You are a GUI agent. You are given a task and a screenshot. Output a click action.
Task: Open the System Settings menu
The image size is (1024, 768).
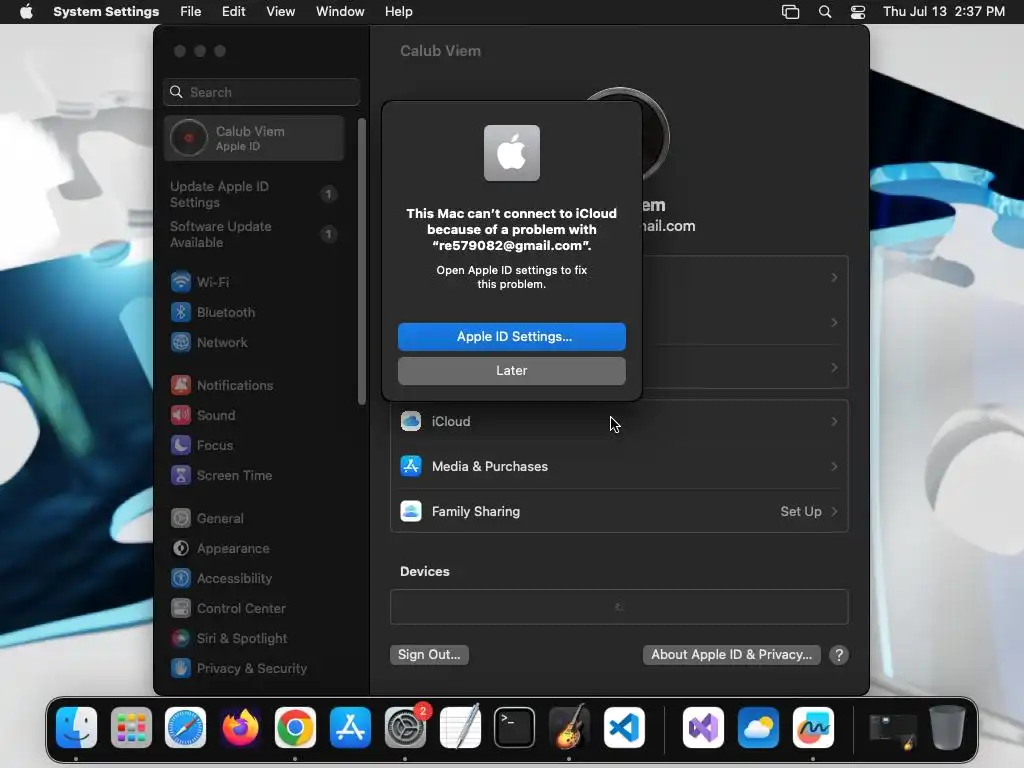(106, 12)
